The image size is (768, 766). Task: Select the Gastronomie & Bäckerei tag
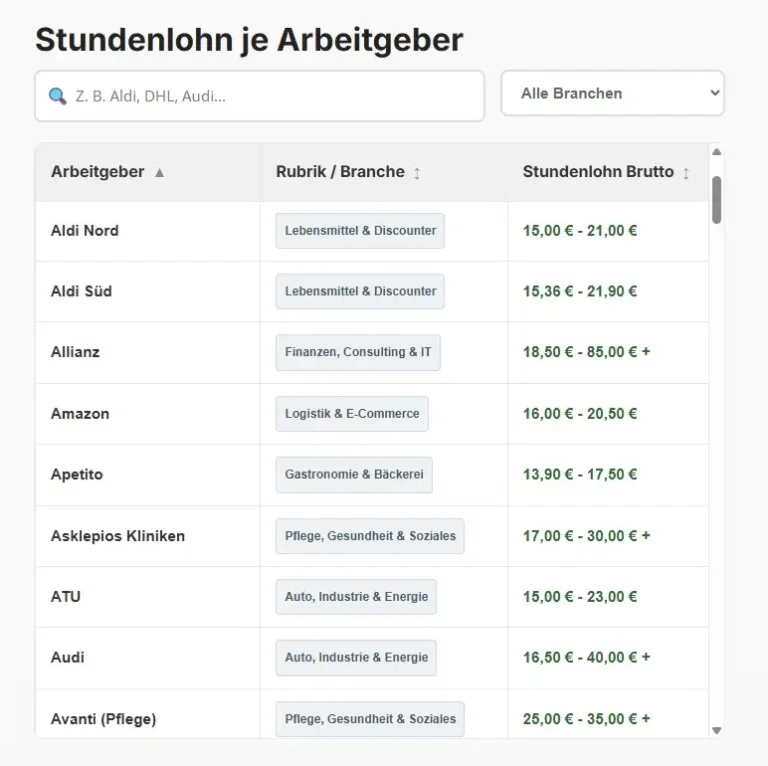click(354, 475)
